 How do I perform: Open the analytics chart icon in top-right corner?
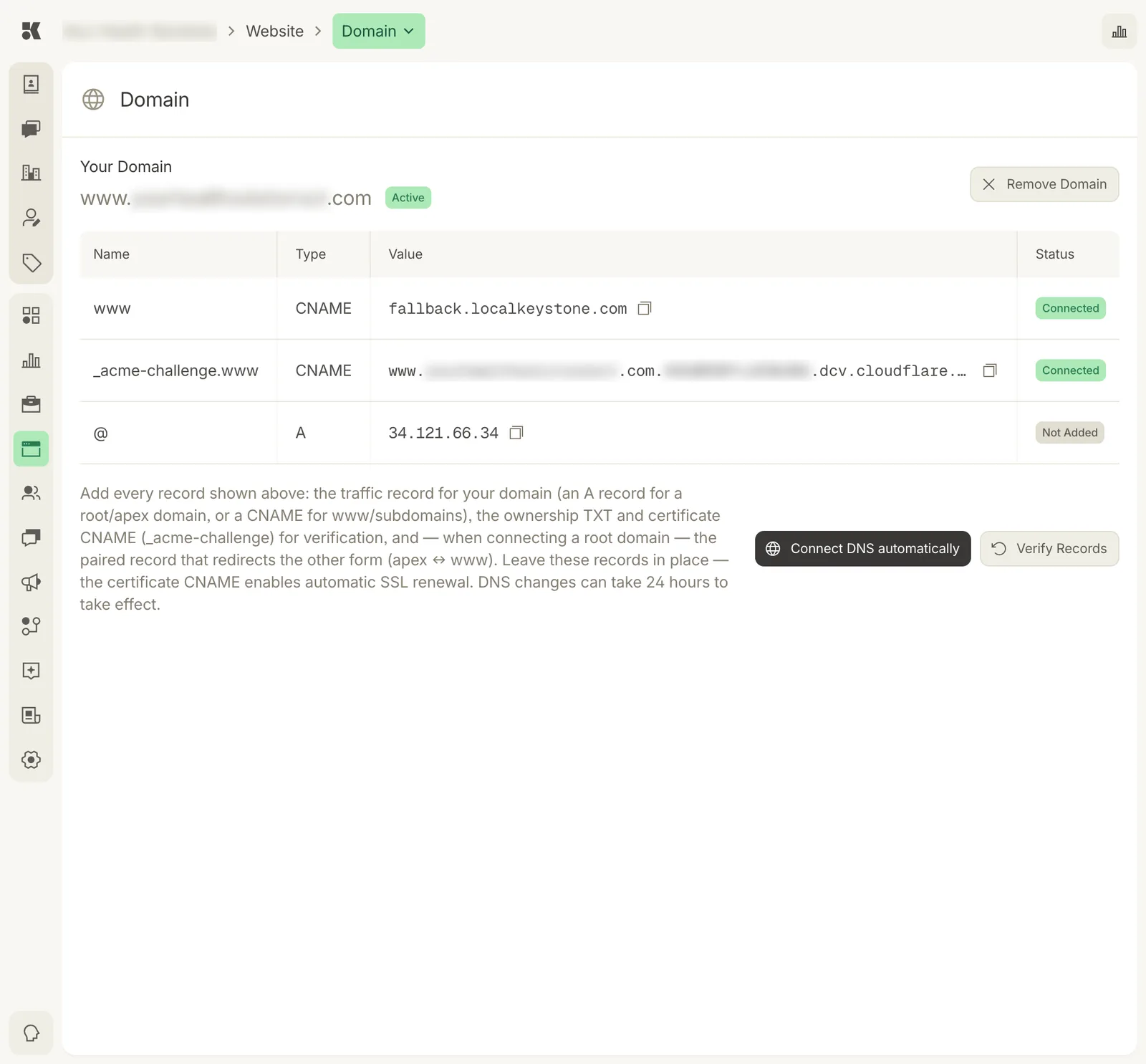tap(1119, 32)
